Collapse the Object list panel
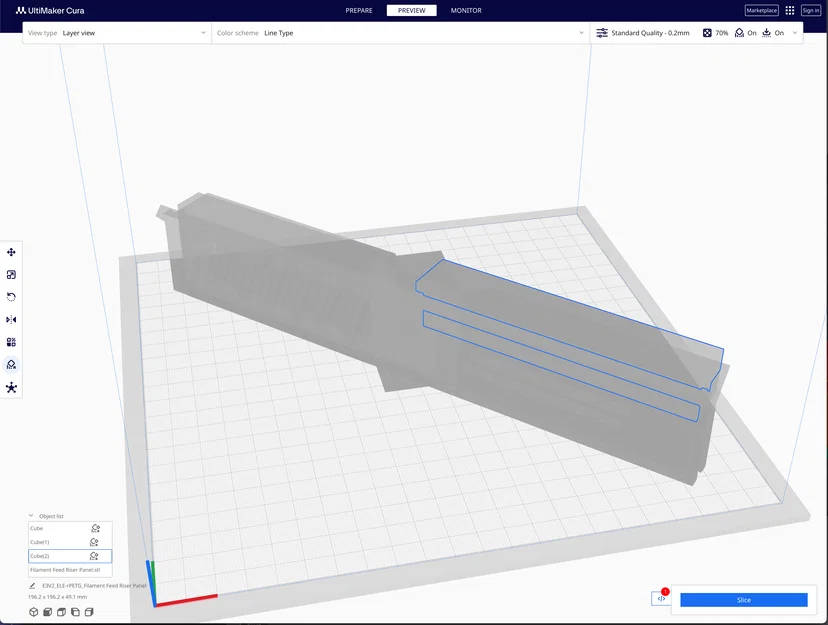828x625 pixels. point(31,516)
